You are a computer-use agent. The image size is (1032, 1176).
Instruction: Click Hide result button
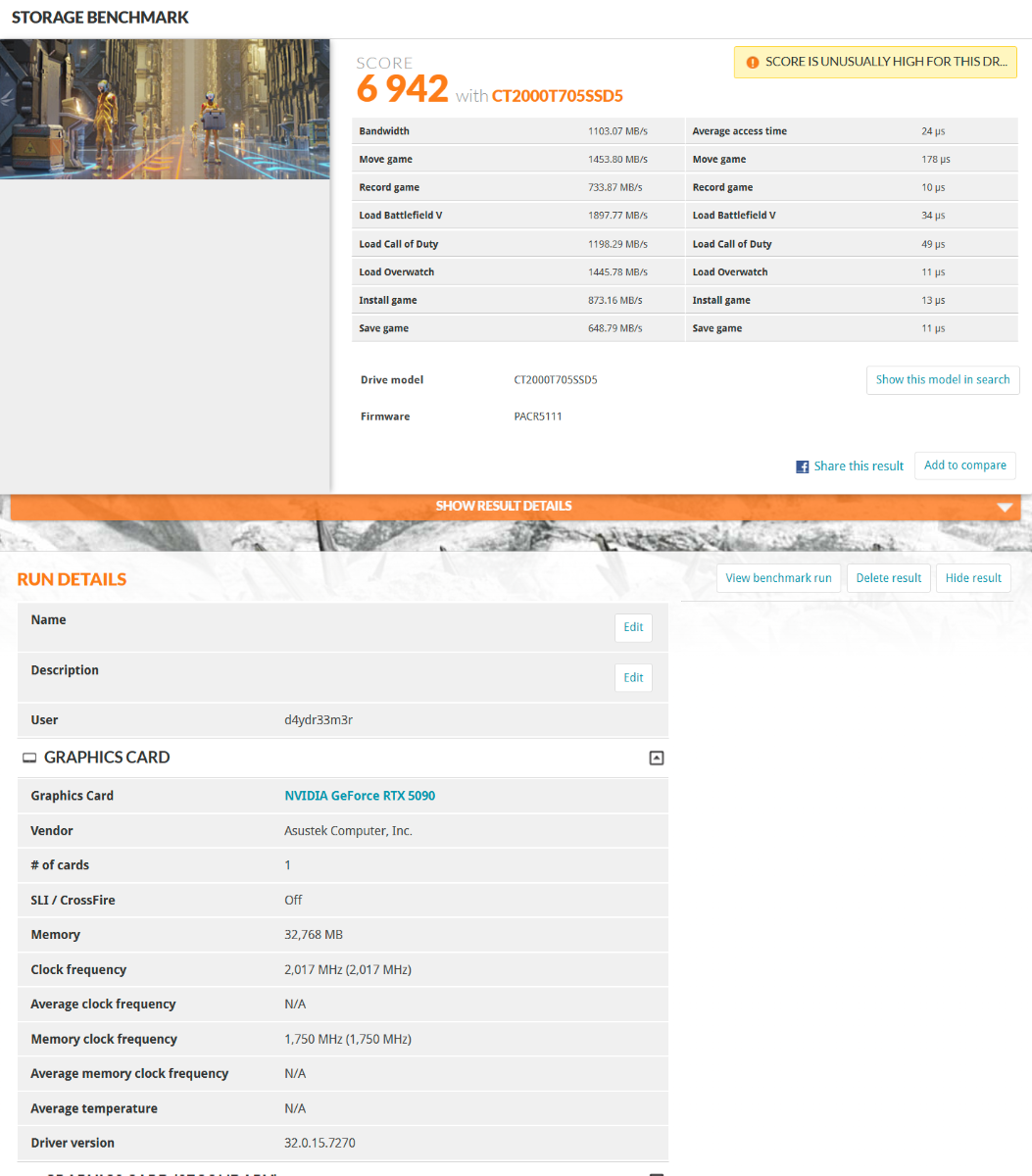(x=973, y=578)
